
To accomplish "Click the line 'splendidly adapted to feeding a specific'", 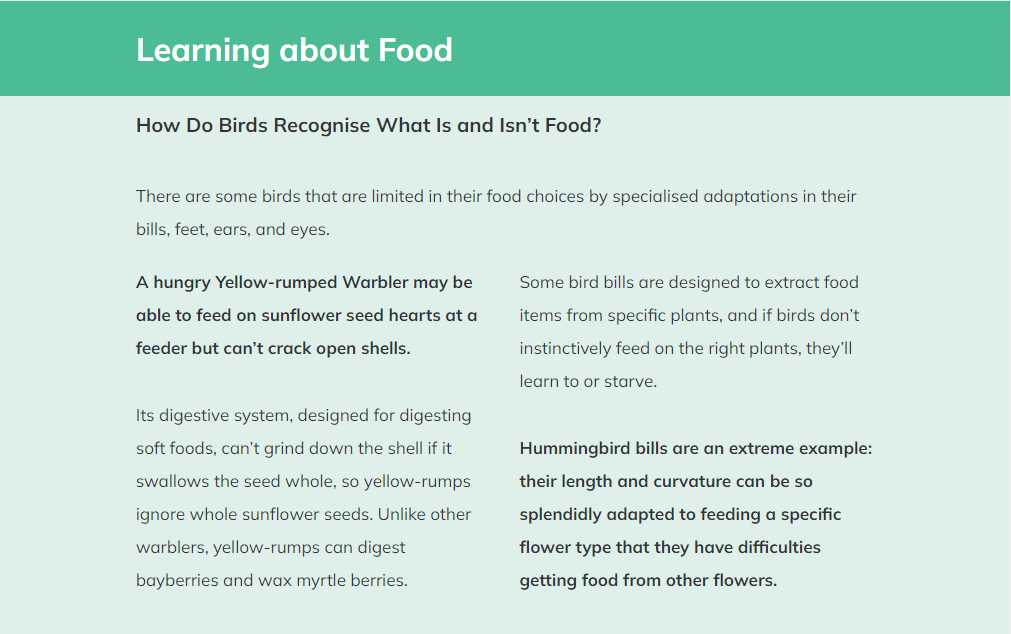I will pos(680,515).
